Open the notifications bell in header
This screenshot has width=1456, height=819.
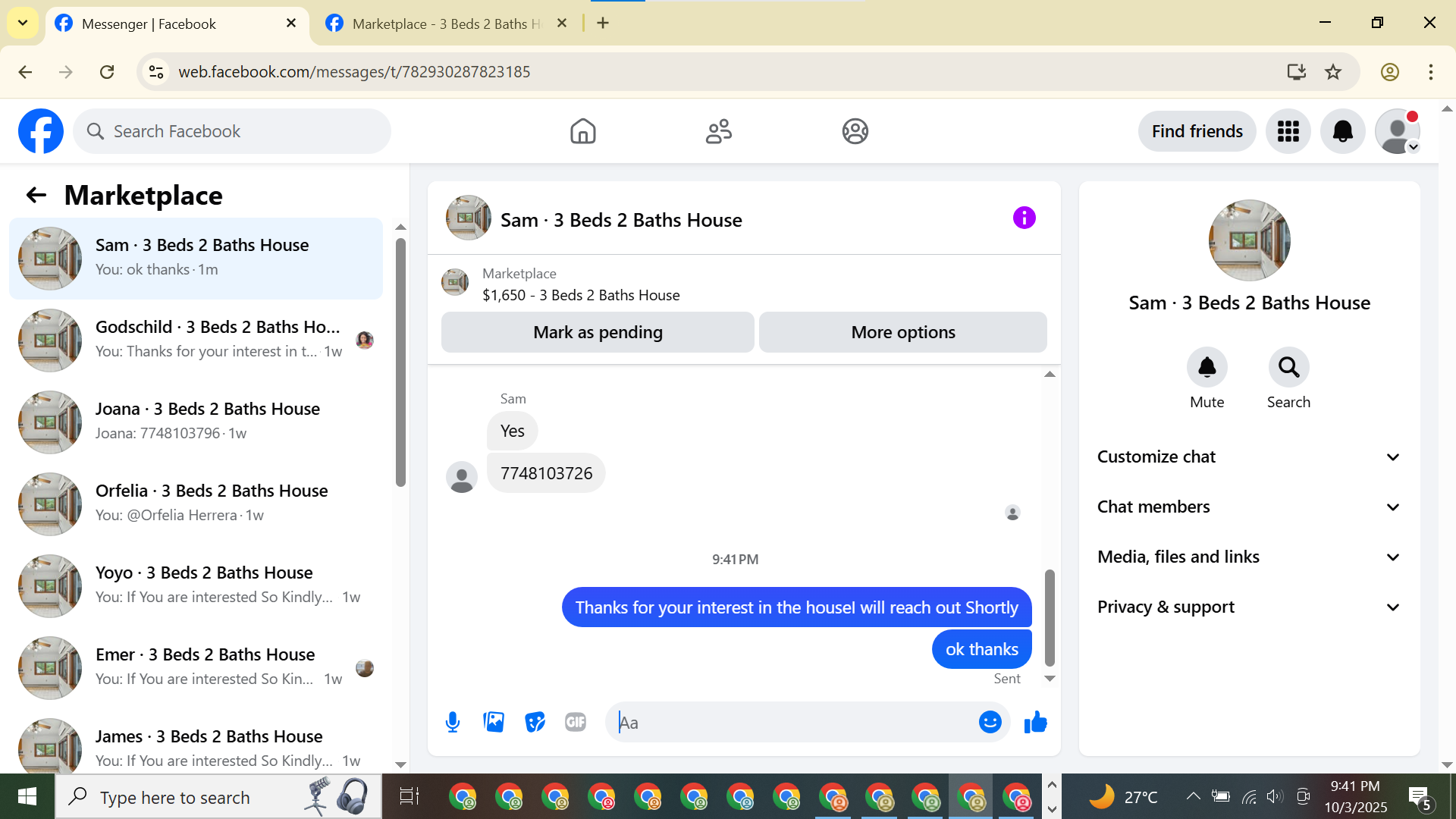1342,131
